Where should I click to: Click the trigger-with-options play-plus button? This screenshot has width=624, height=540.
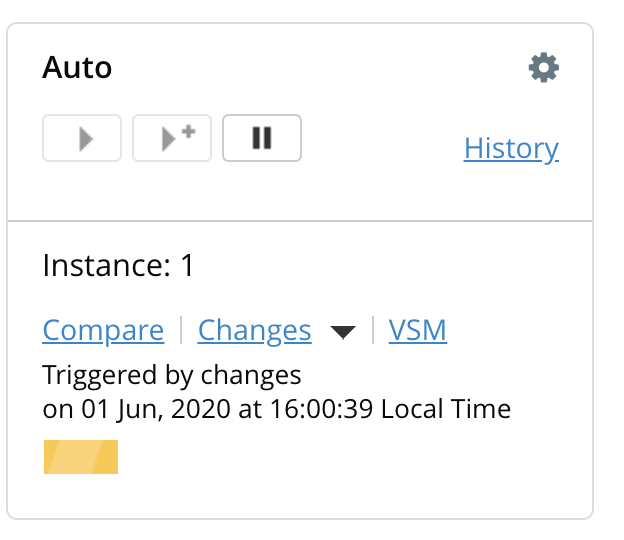pyautogui.click(x=172, y=138)
